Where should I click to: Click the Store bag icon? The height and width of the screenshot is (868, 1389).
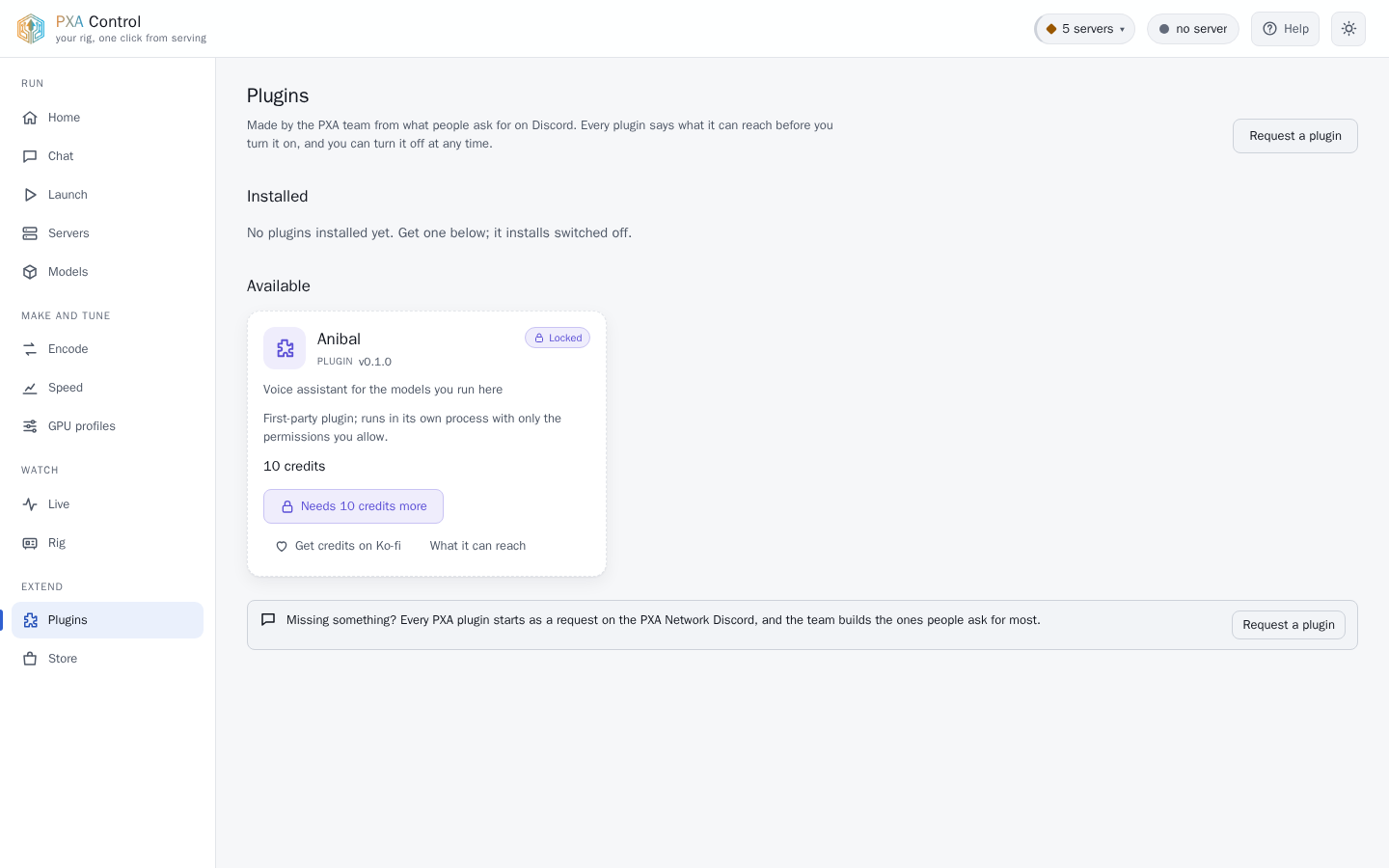30,659
